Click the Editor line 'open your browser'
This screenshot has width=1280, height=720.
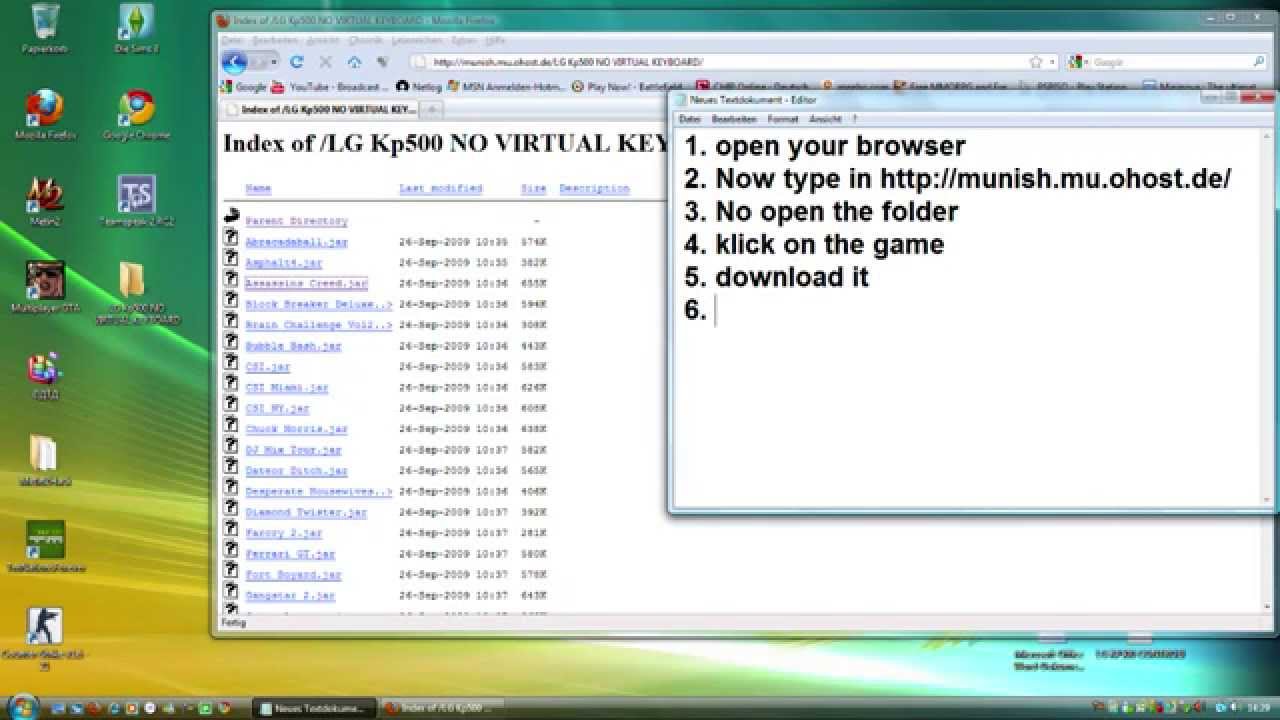[840, 146]
